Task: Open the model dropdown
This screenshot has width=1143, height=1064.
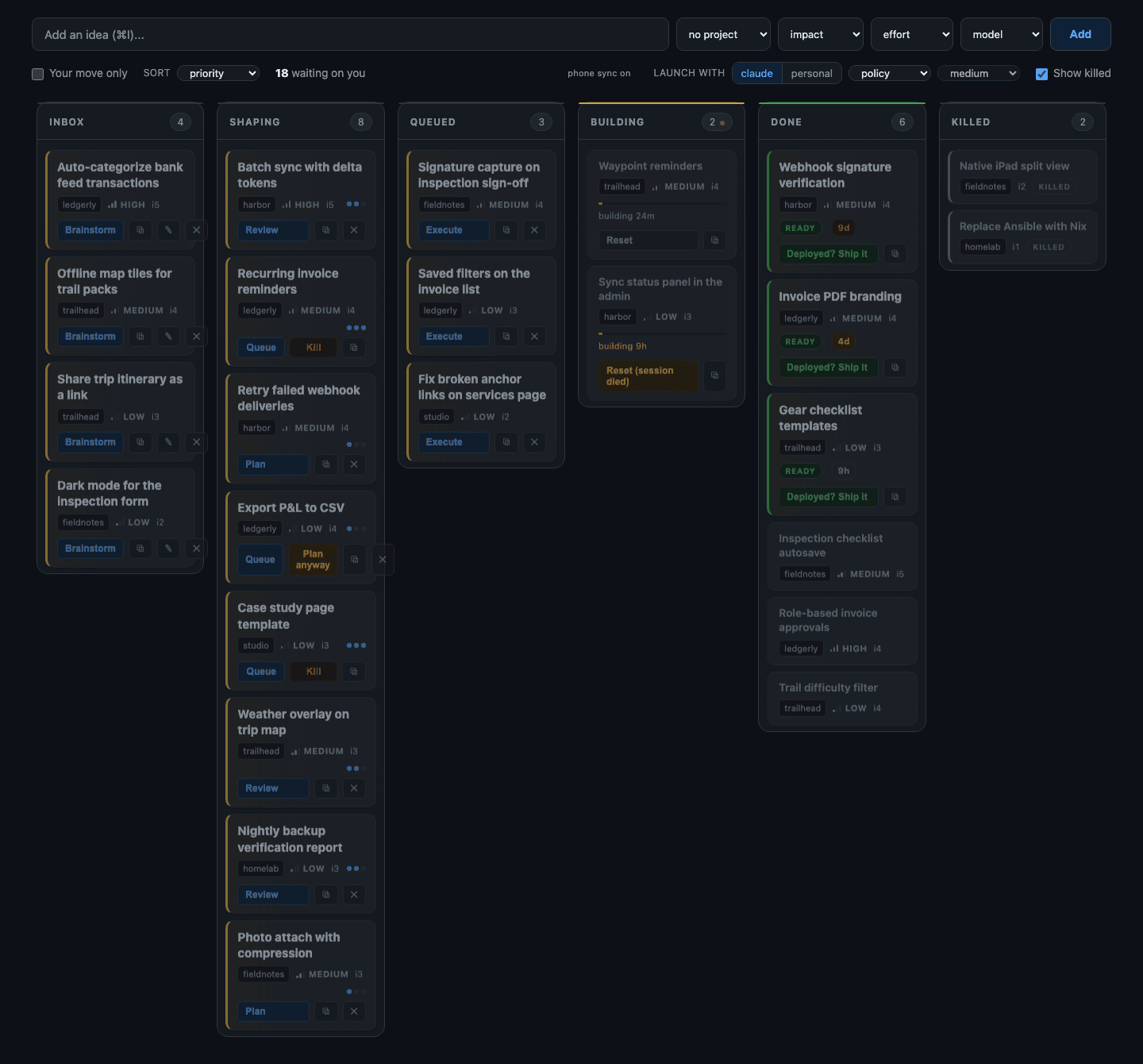Action: pos(1002,34)
